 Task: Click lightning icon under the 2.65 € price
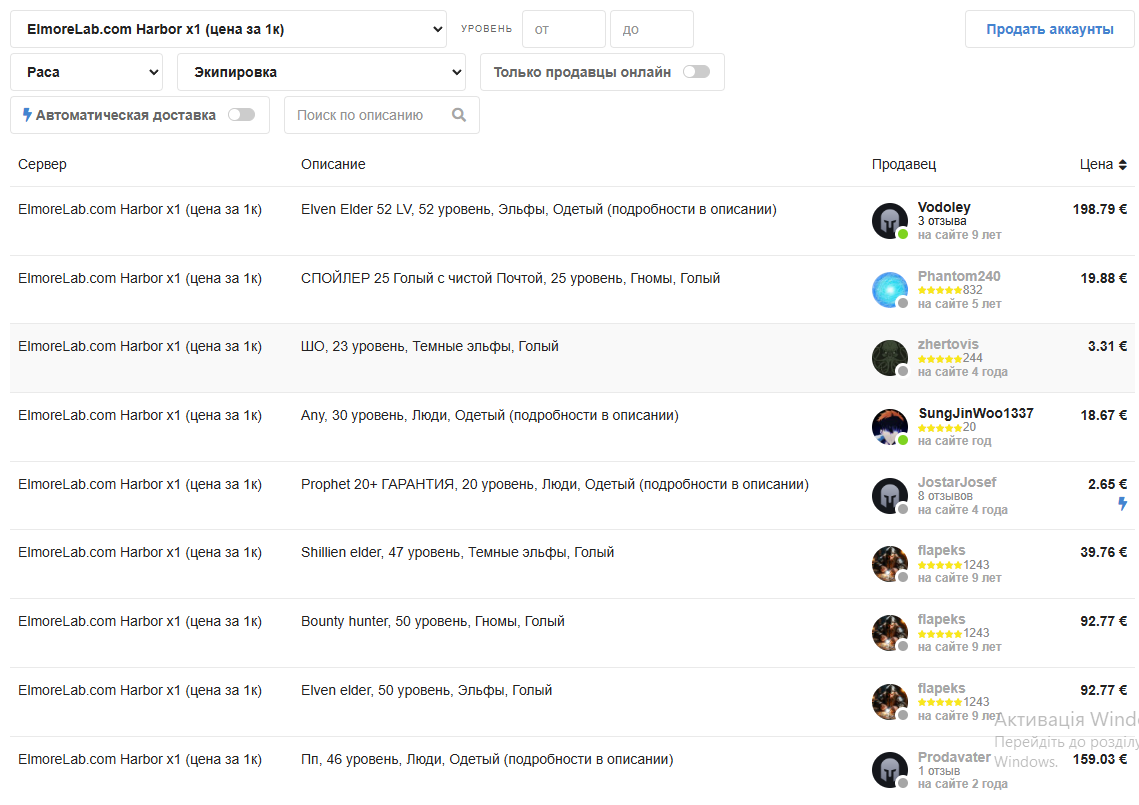(x=1122, y=504)
